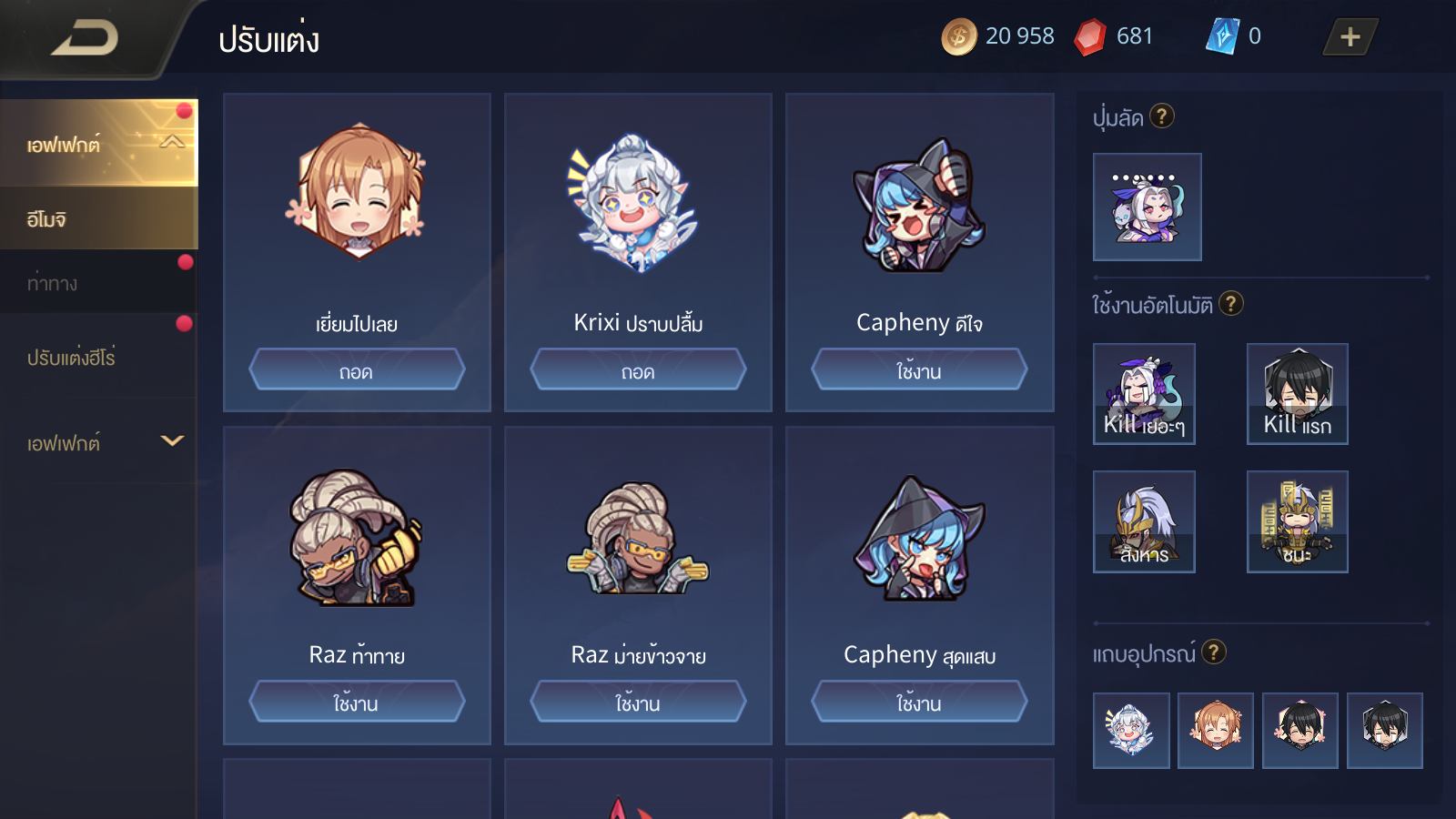This screenshot has height=819, width=1456.
Task: Open the ท่าทาง tab
Action: pyautogui.click(x=98, y=283)
